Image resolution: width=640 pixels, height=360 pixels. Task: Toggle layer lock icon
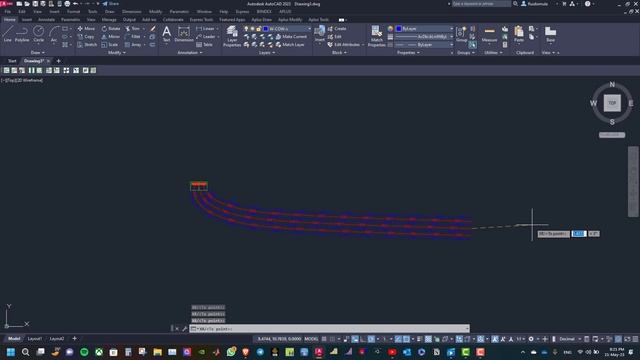(x=259, y=29)
